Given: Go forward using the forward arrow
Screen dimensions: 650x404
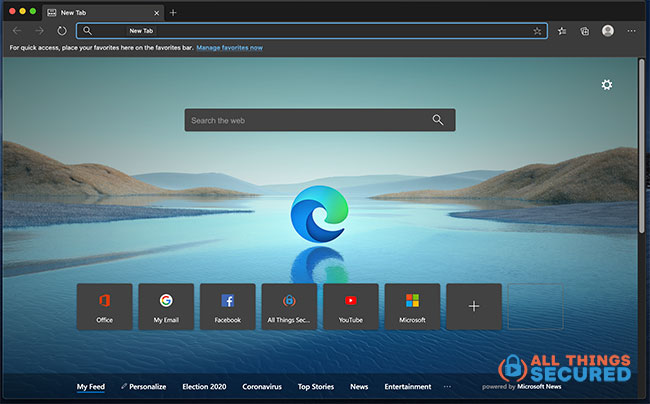Looking at the screenshot, I should [x=39, y=31].
